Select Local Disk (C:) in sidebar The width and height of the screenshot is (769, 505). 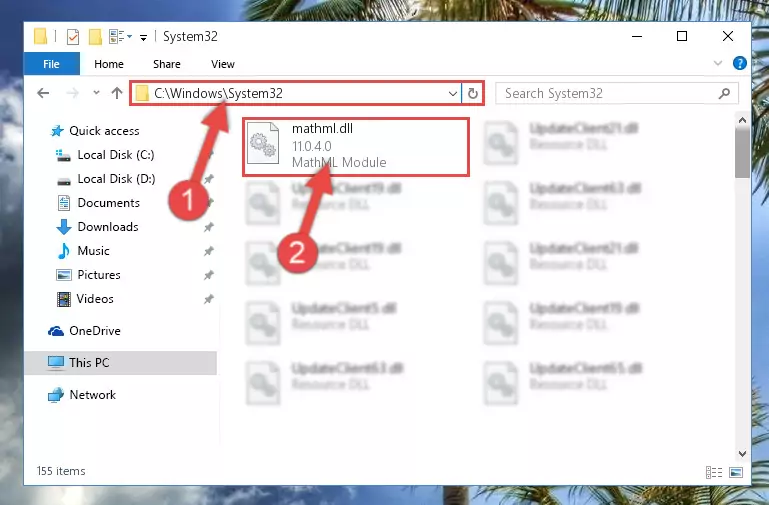[116, 155]
